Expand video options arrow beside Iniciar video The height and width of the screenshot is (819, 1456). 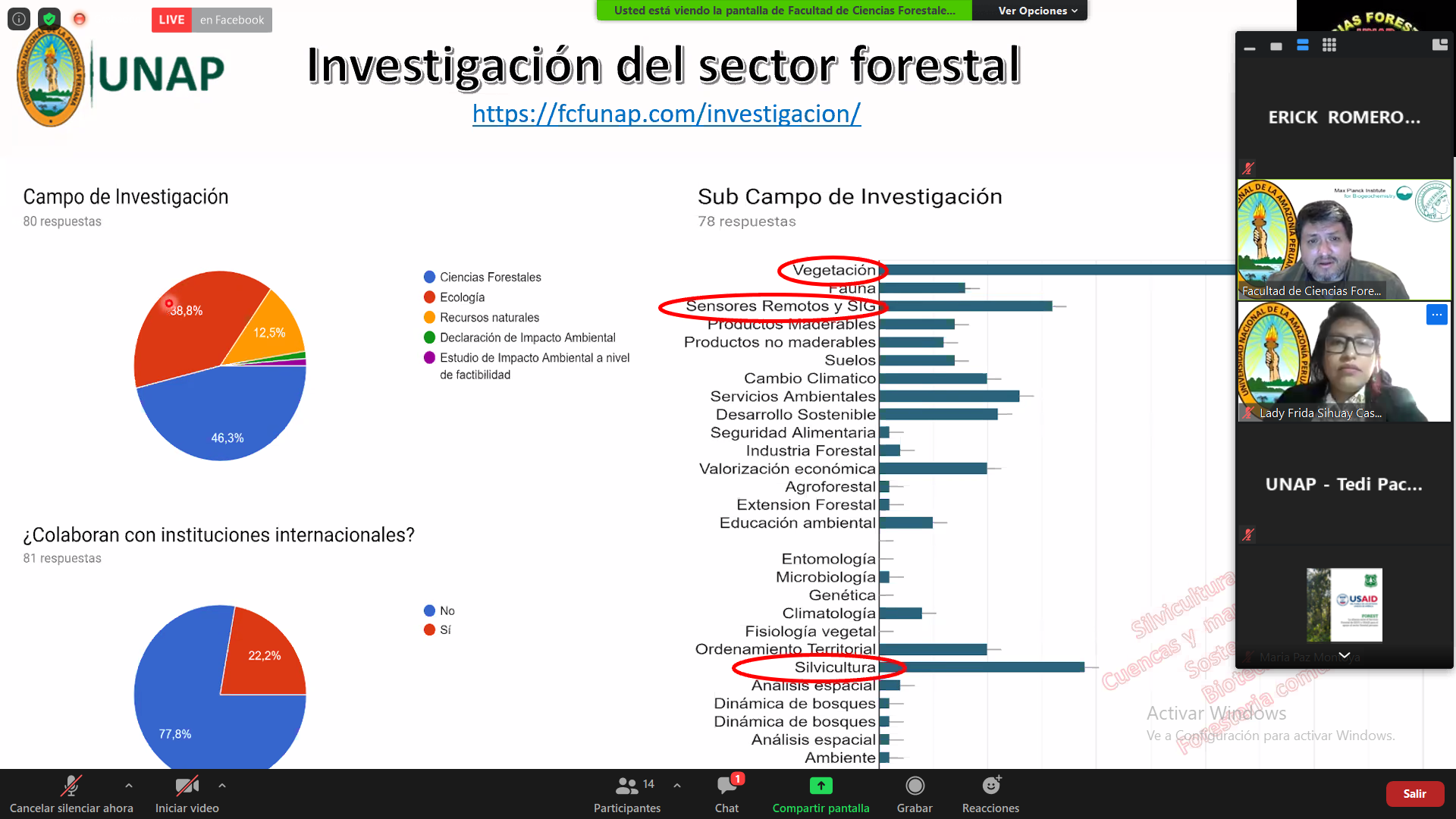point(222,786)
